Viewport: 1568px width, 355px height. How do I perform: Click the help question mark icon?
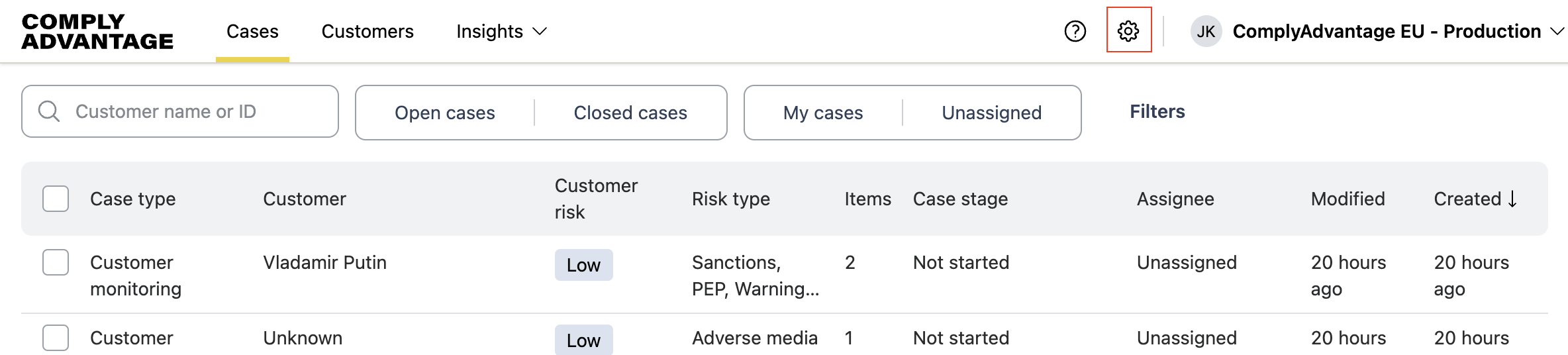pos(1075,31)
